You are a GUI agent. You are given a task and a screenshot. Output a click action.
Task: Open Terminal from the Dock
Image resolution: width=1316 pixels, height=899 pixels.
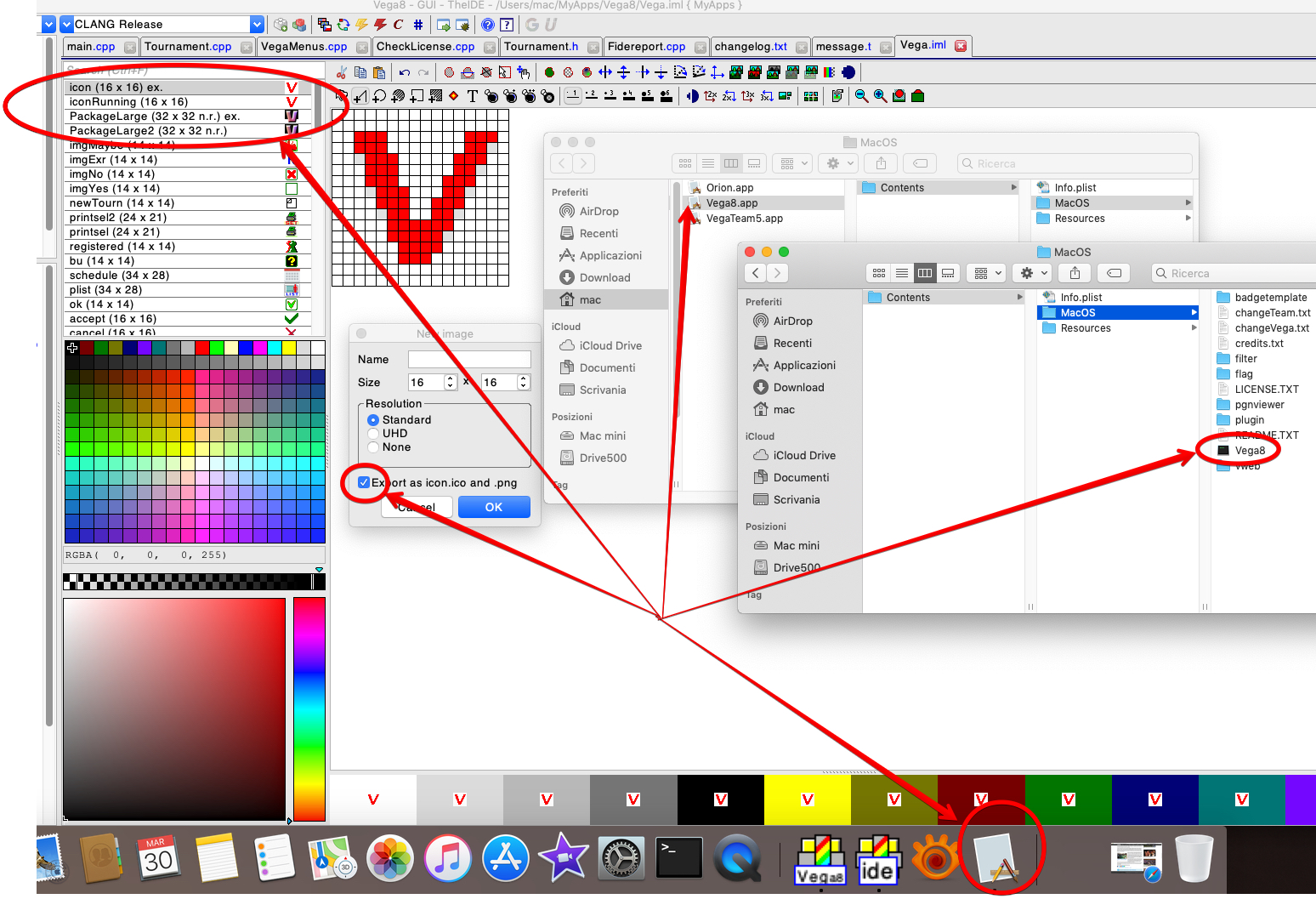pos(679,857)
